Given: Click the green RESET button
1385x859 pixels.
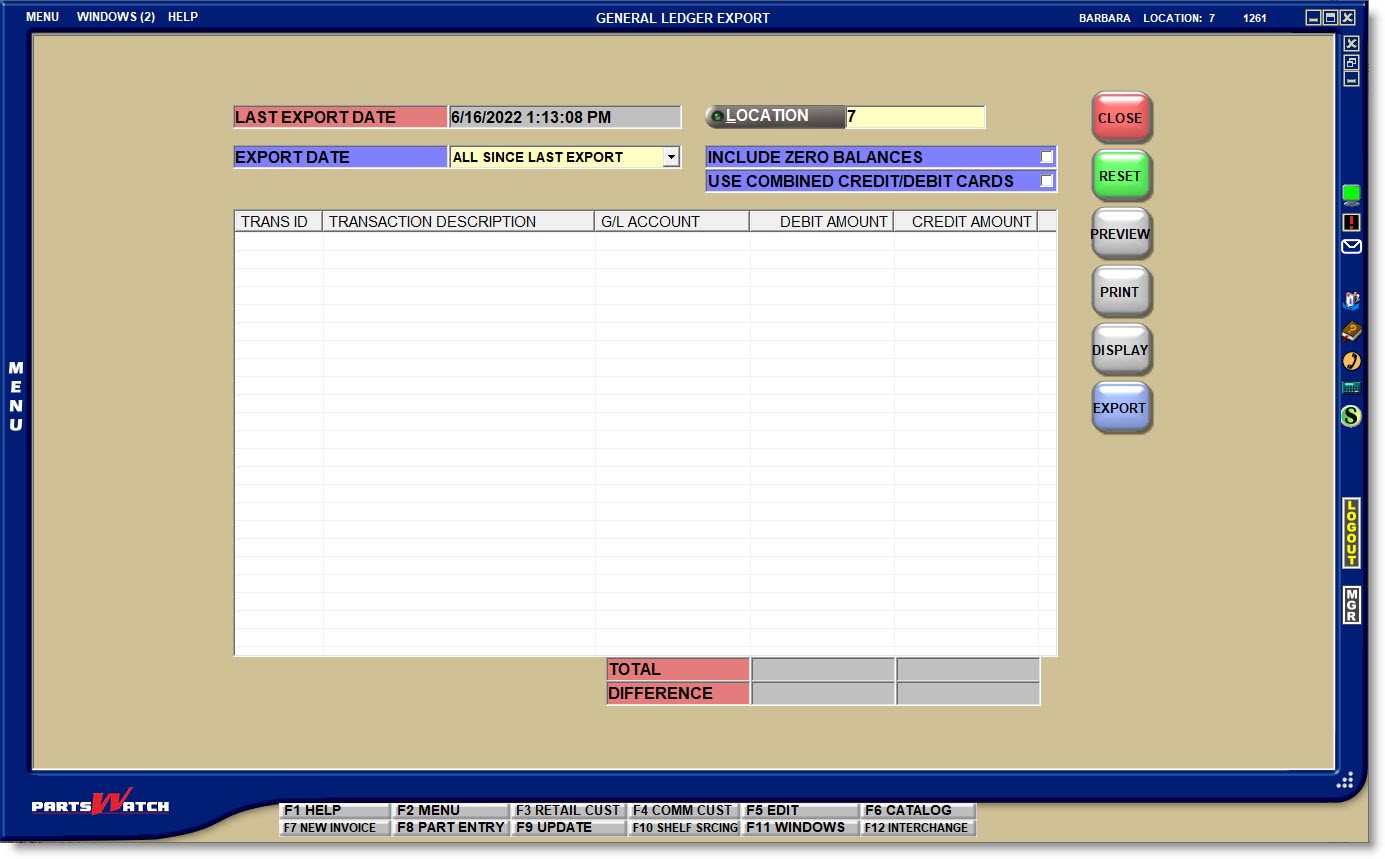Looking at the screenshot, I should [x=1120, y=176].
